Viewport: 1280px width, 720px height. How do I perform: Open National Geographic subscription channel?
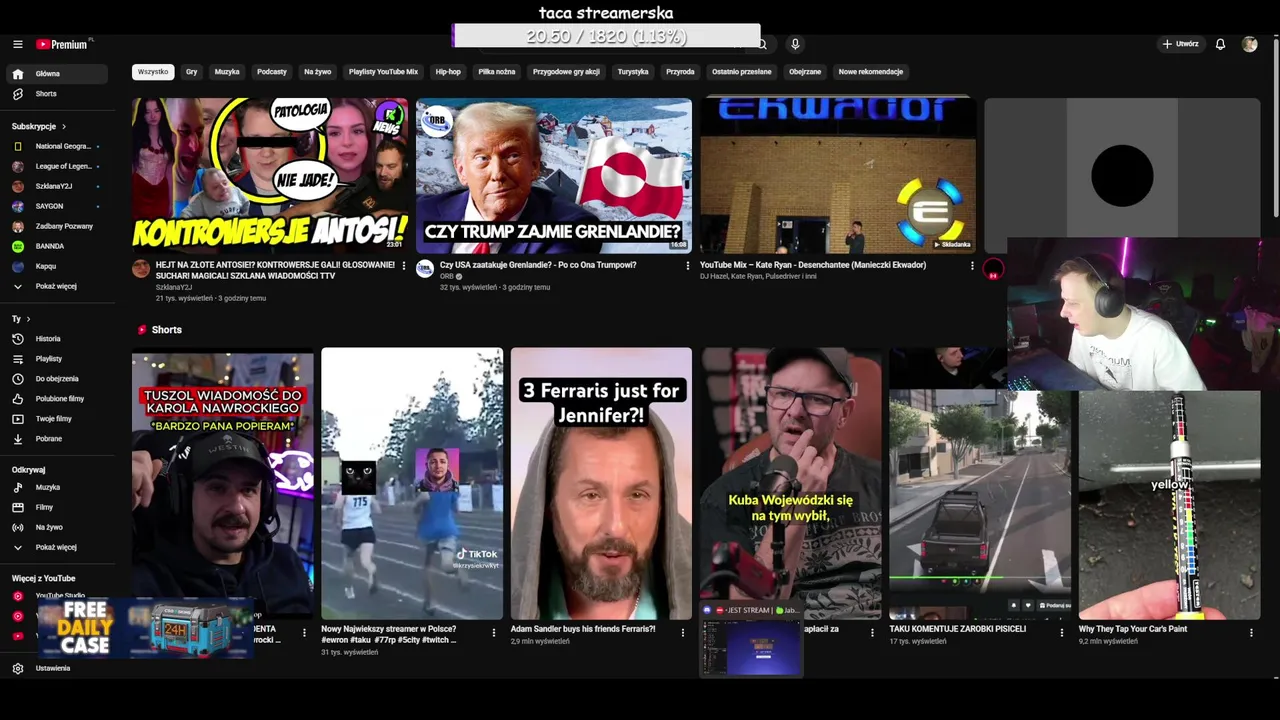click(56, 146)
